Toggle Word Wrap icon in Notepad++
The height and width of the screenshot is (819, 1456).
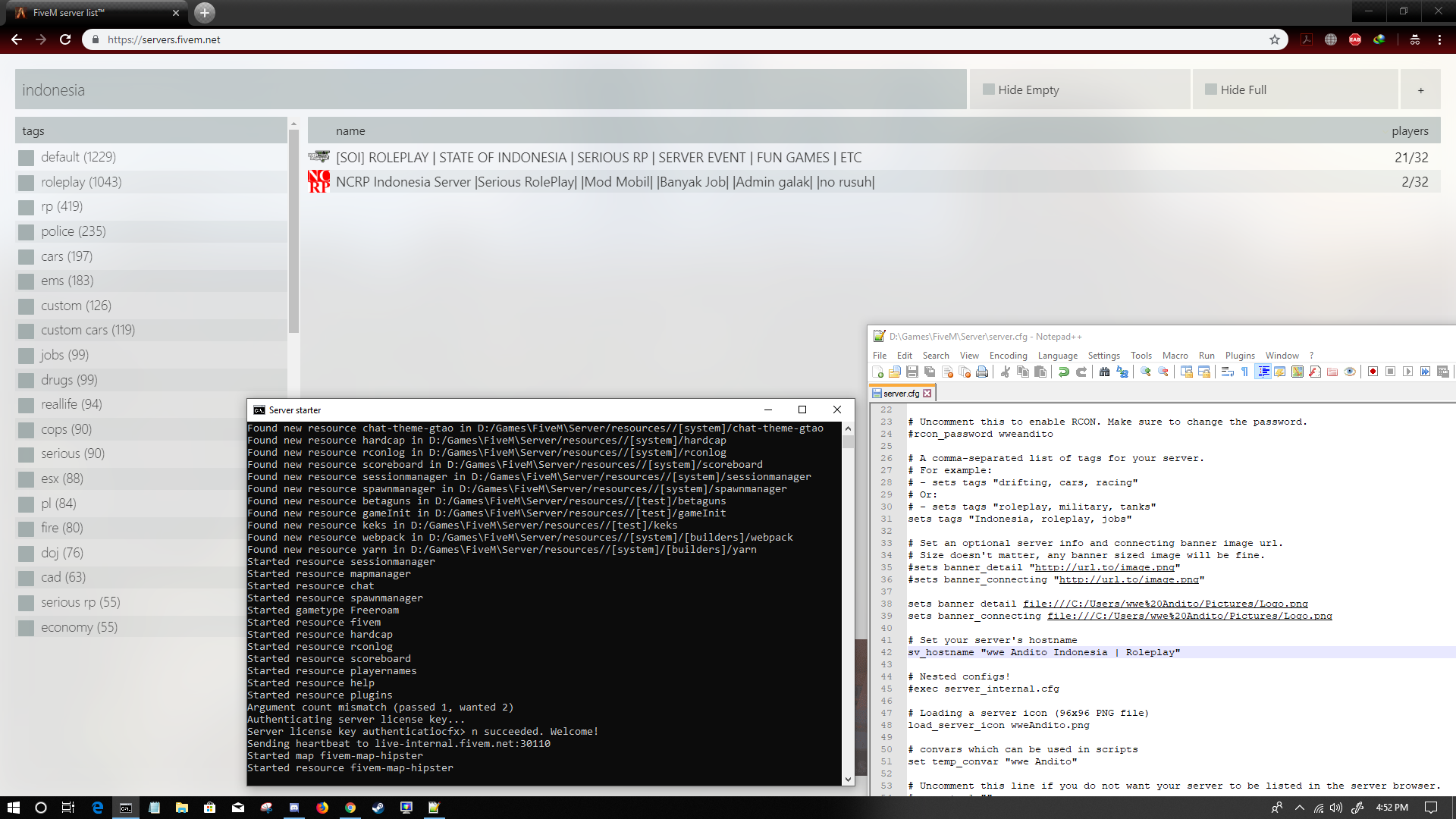(x=1228, y=372)
